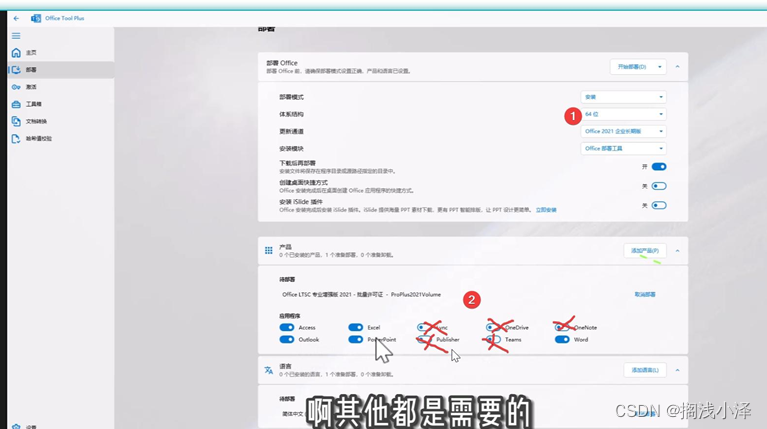Screen dimensions: 767x429
Task: Toggle the Excel application switch
Action: [356, 327]
